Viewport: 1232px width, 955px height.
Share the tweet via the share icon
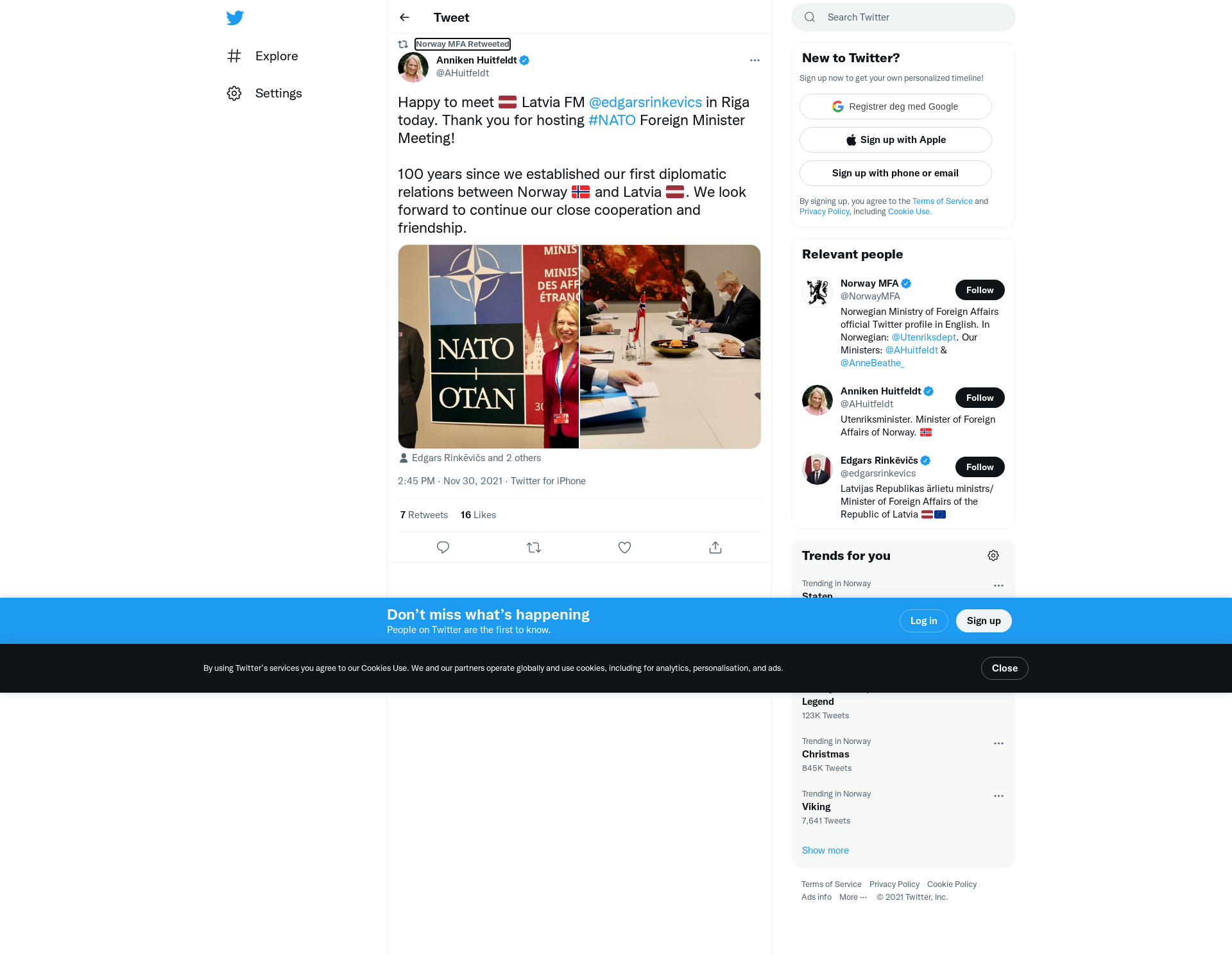click(715, 547)
